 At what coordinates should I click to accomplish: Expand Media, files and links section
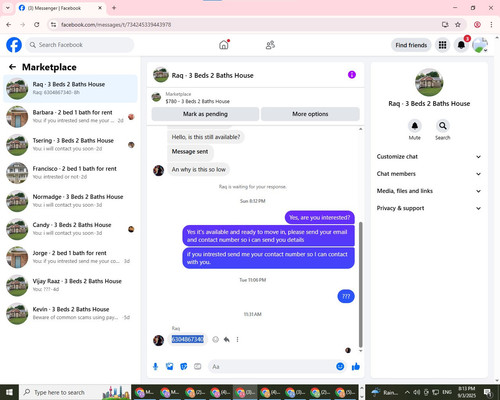pos(429,191)
